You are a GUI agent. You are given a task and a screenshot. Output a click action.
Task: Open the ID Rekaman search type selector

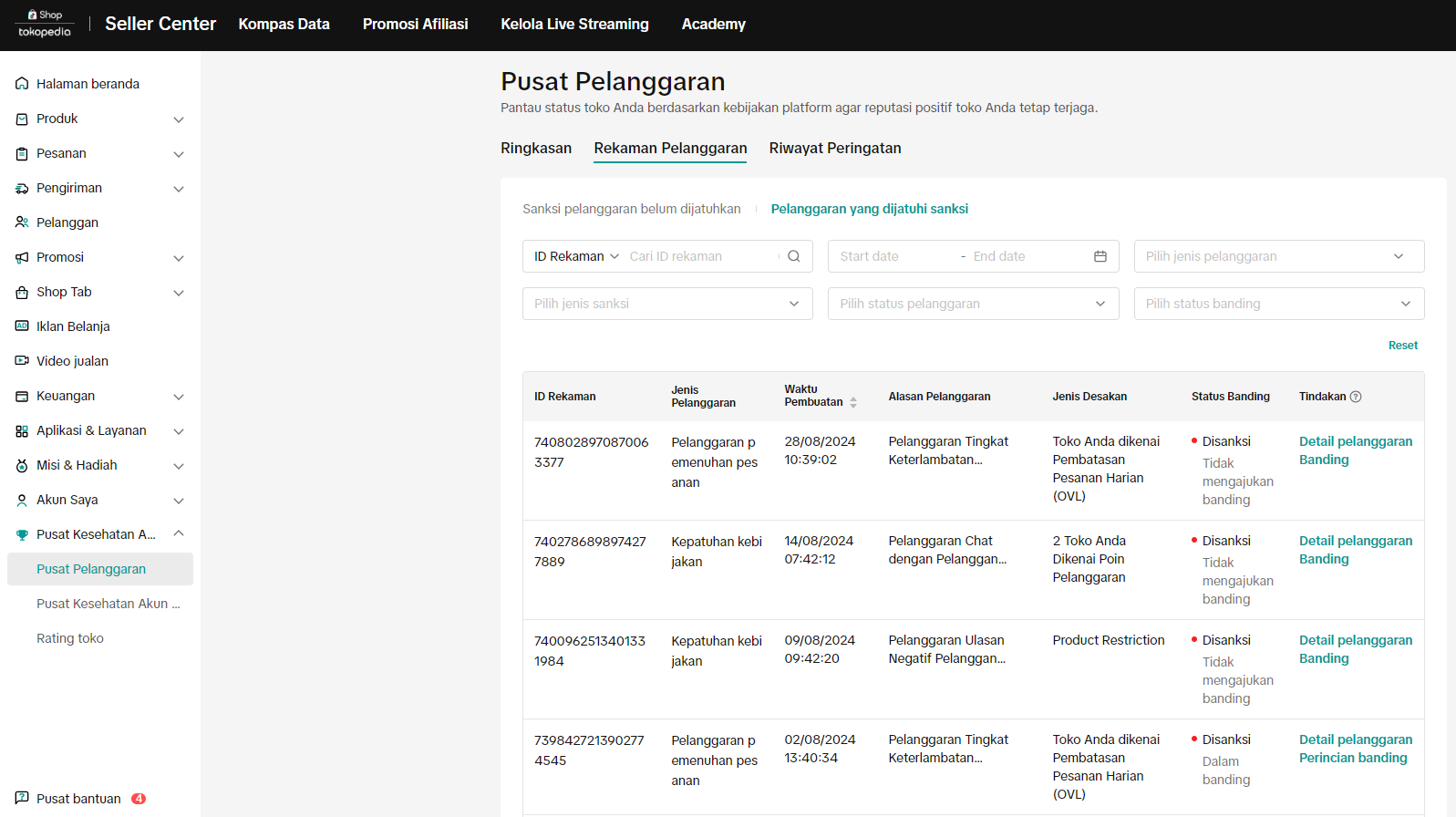[x=576, y=256]
